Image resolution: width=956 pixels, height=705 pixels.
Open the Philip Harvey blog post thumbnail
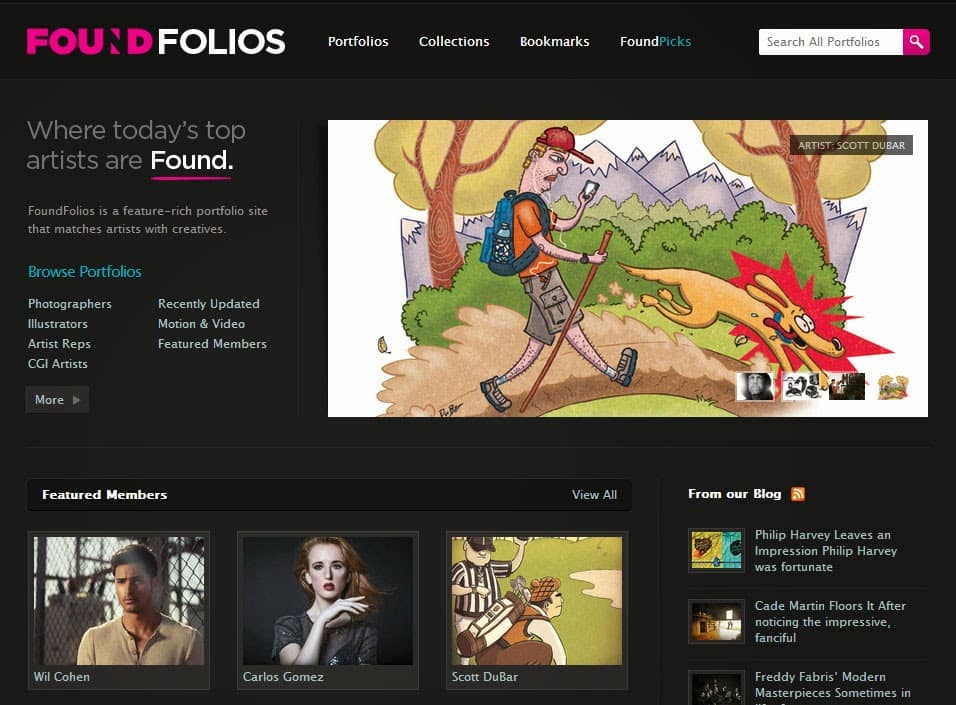click(x=716, y=550)
